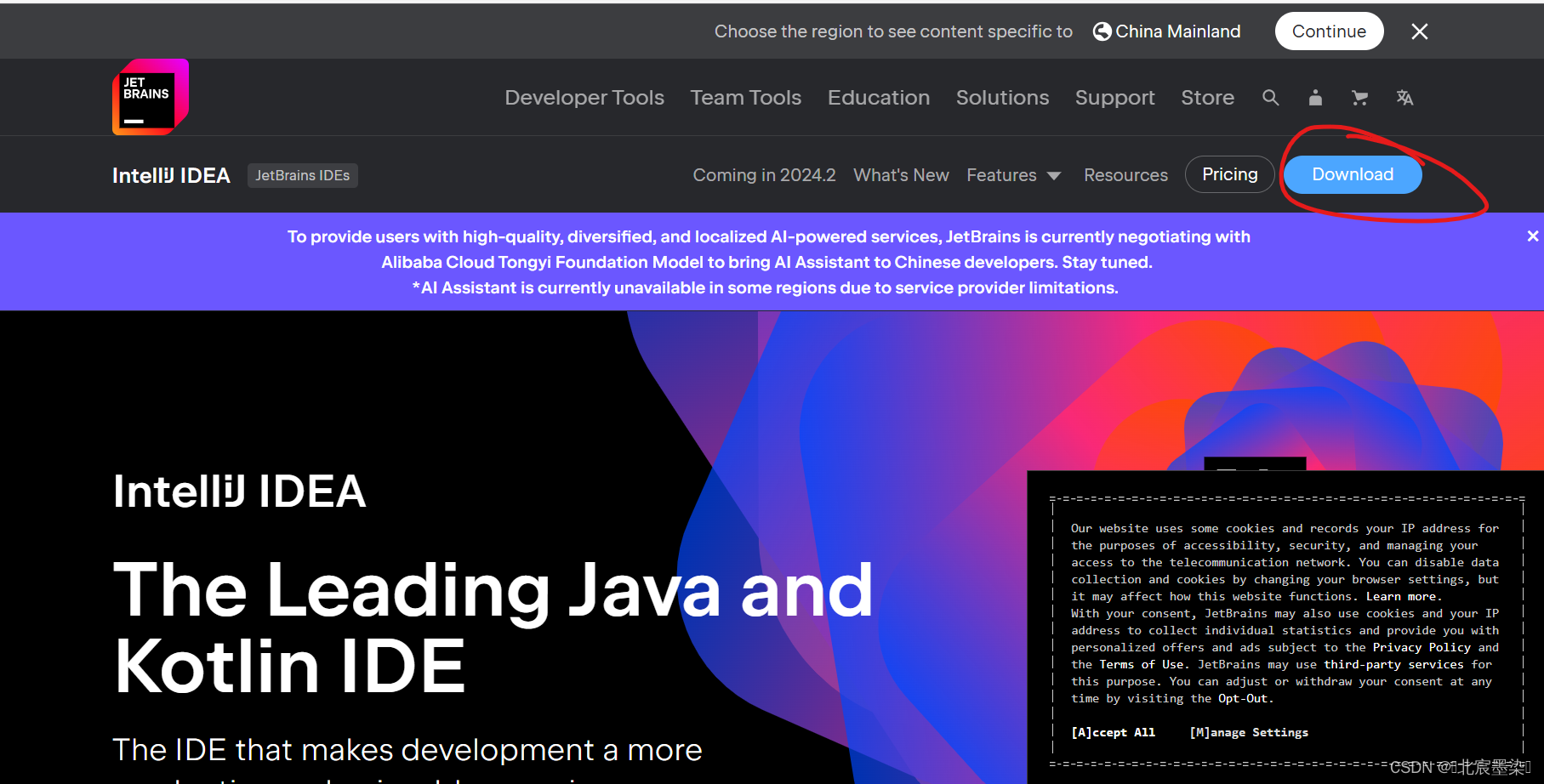This screenshot has height=784, width=1544.
Task: Open Manage Settings in the cookie notice
Action: [x=1249, y=732]
